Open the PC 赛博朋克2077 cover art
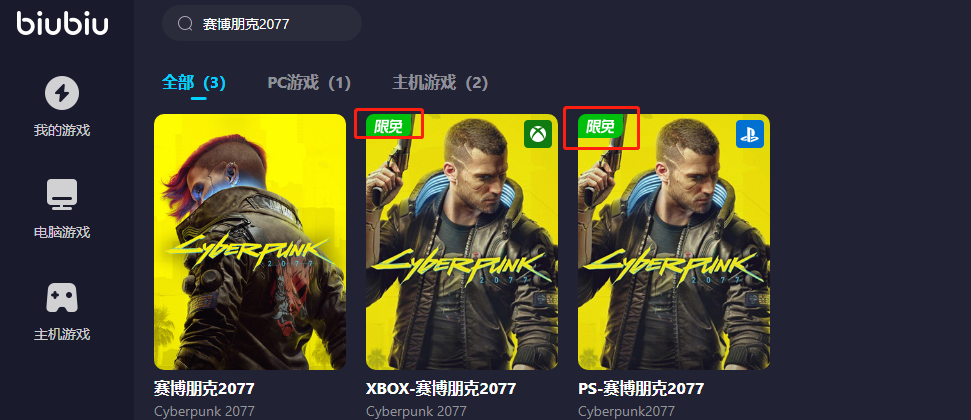This screenshot has height=420, width=971. [250, 242]
